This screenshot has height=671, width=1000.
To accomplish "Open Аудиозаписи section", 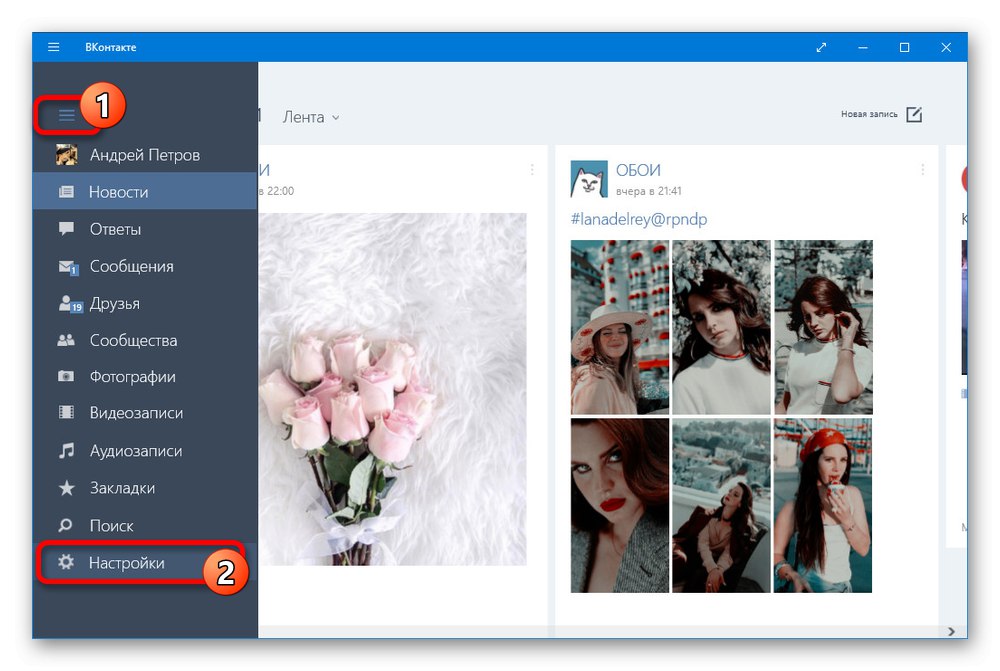I will [145, 450].
